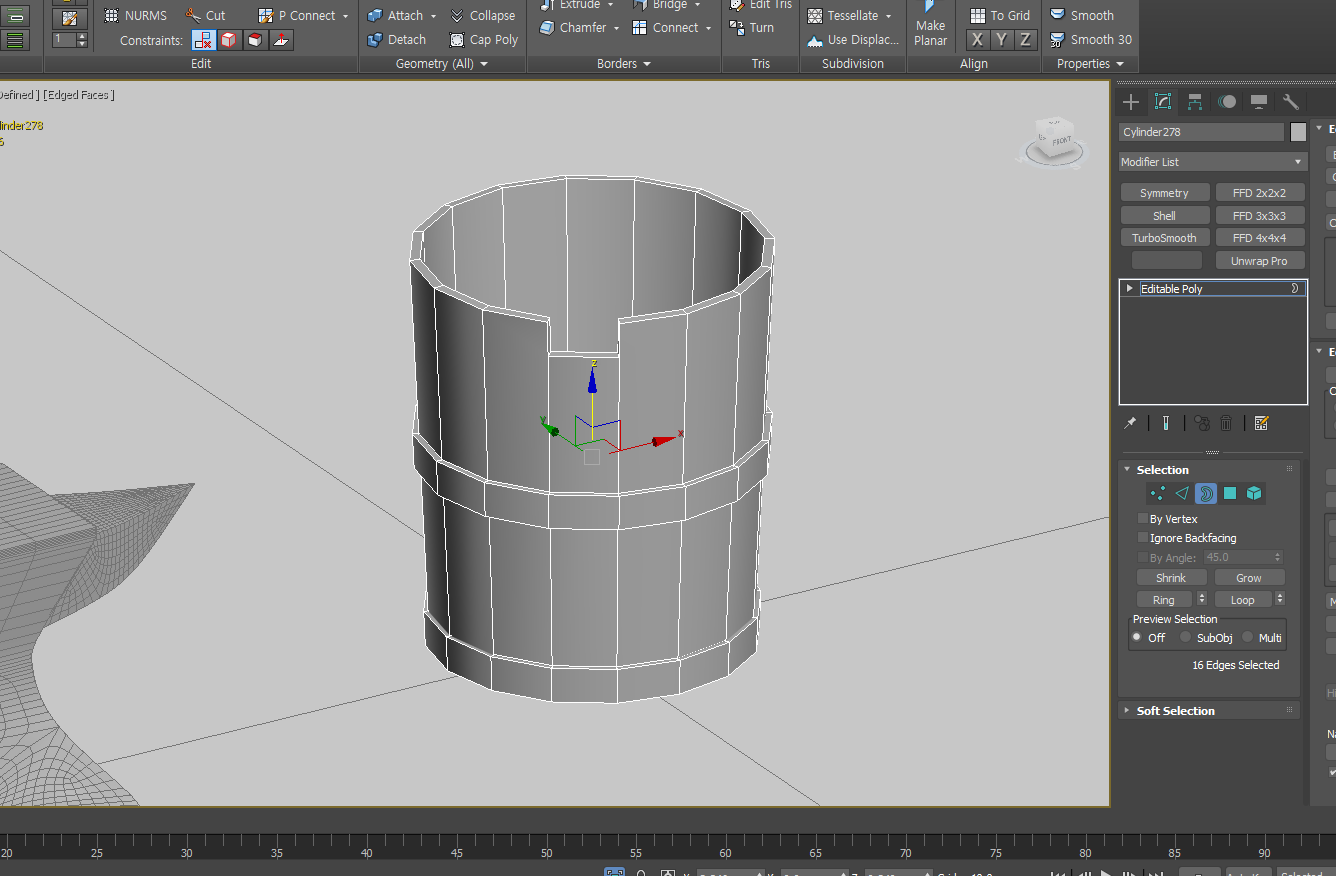Open the Geometry (All) ribbon panel menu

point(442,64)
